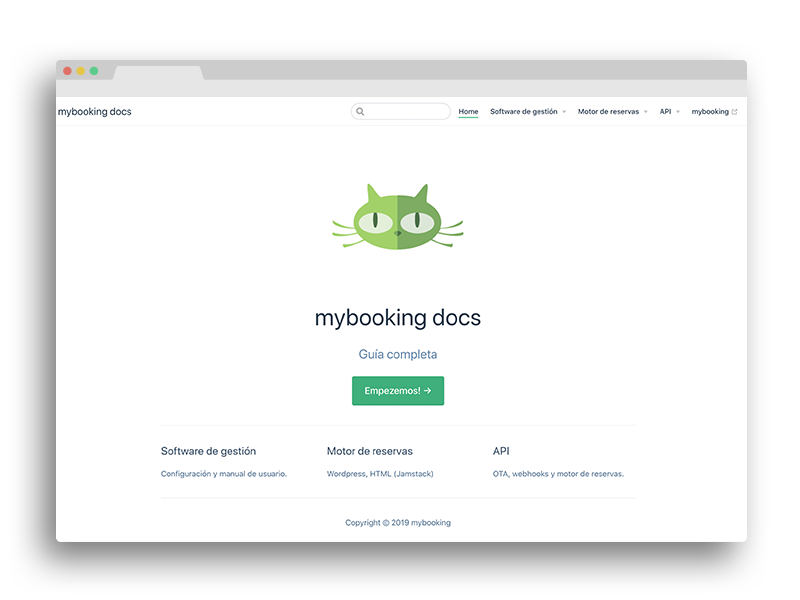Click the yellow window dot
The height and width of the screenshot is (600, 800).
click(x=79, y=72)
